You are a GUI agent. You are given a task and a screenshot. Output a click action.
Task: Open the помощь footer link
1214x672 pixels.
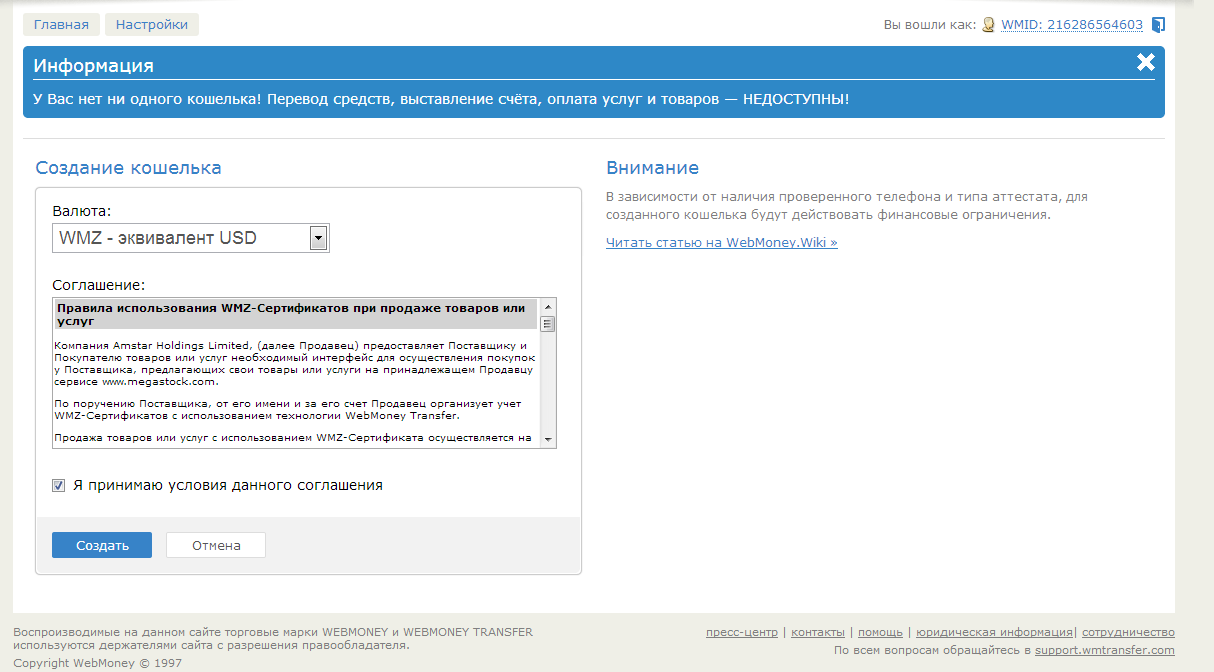pyautogui.click(x=880, y=632)
